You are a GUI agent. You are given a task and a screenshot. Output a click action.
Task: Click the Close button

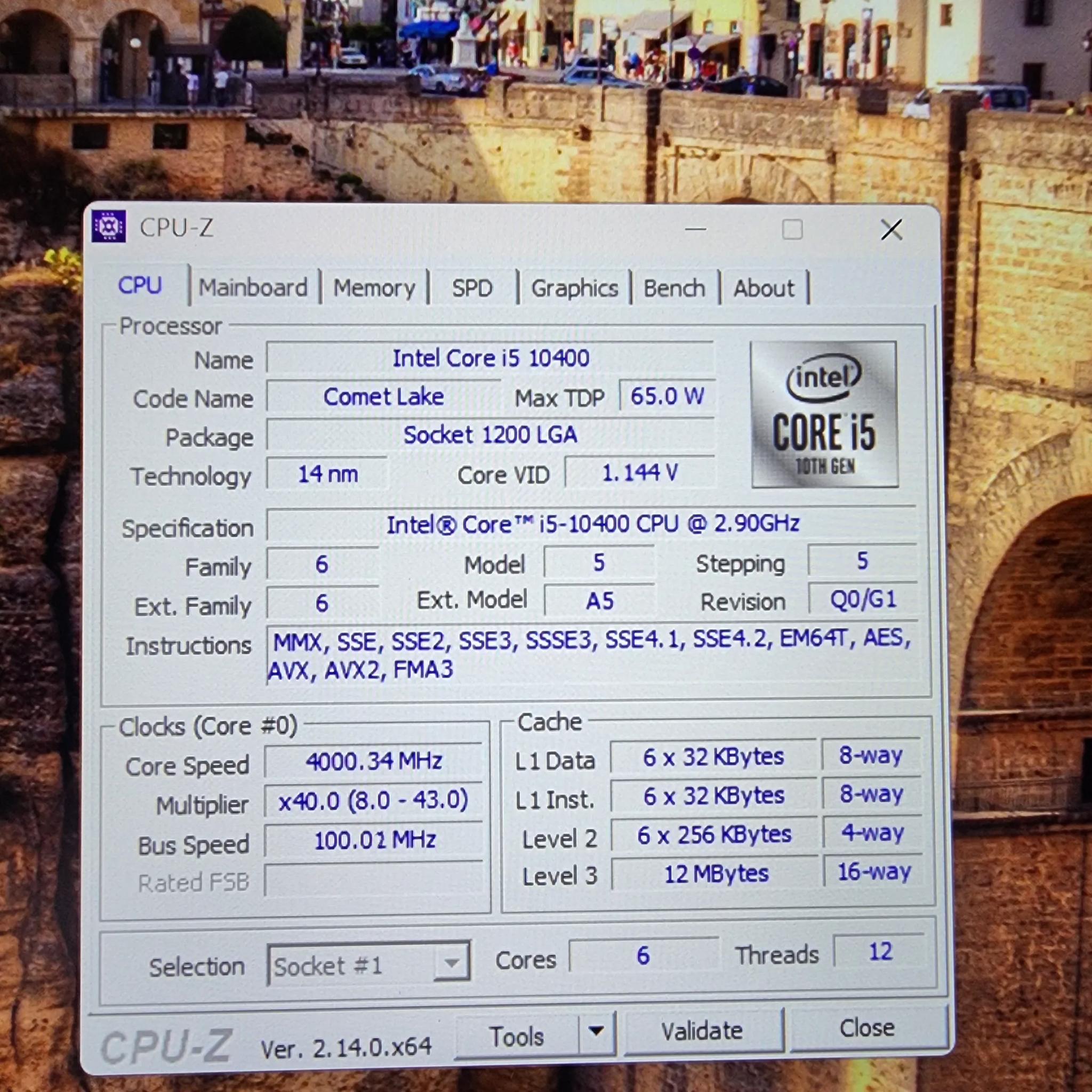(x=867, y=1027)
